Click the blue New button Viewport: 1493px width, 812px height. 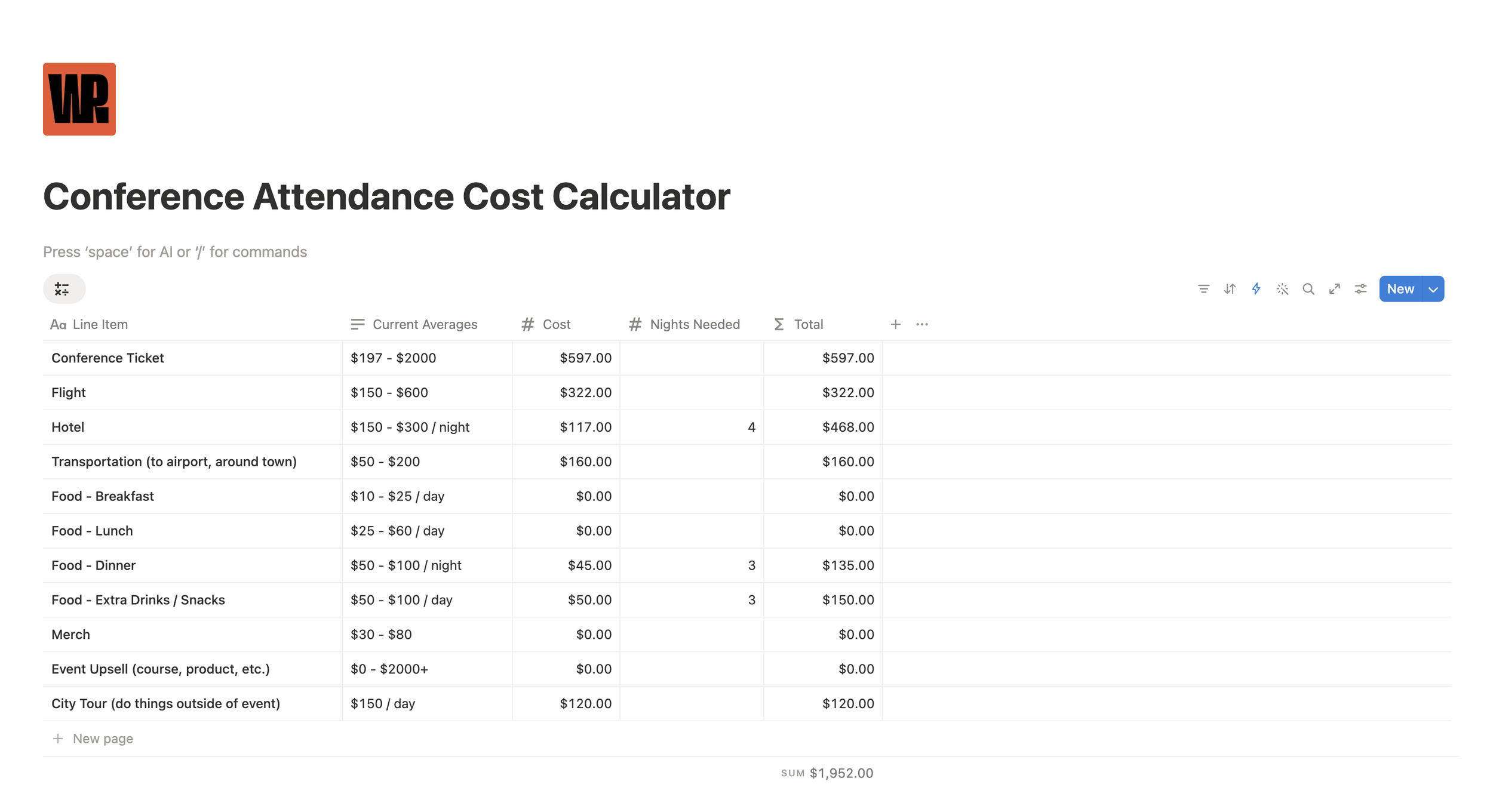click(1400, 289)
